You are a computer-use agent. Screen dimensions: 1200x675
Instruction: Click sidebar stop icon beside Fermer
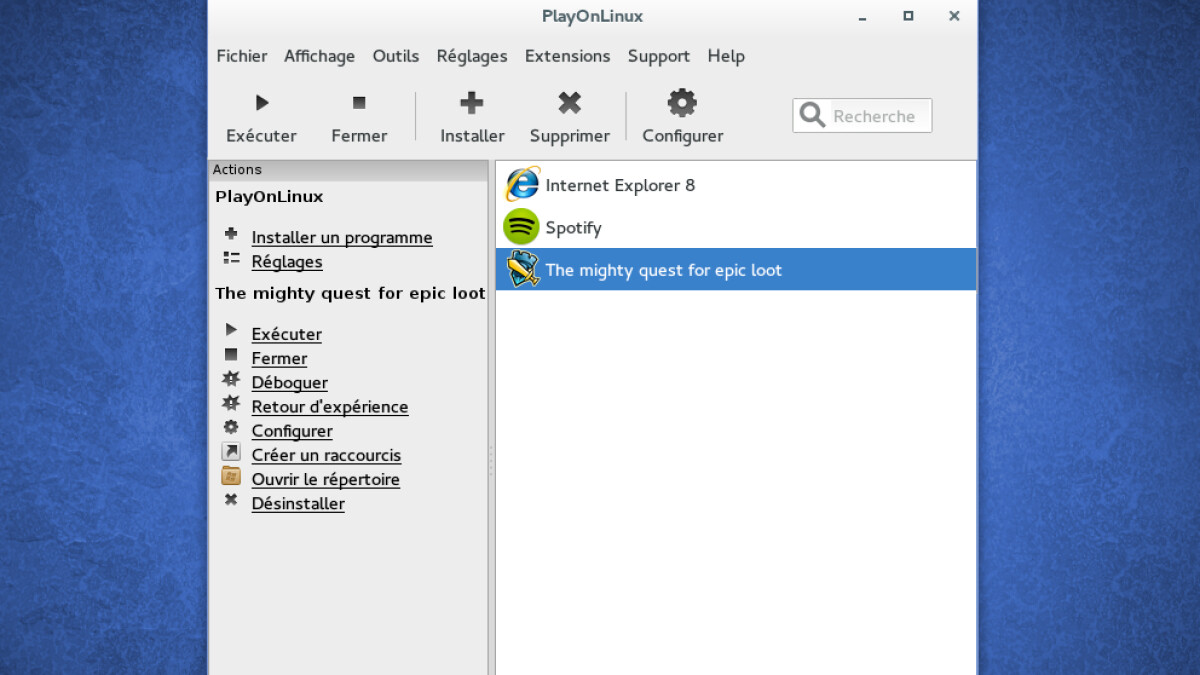pos(231,354)
